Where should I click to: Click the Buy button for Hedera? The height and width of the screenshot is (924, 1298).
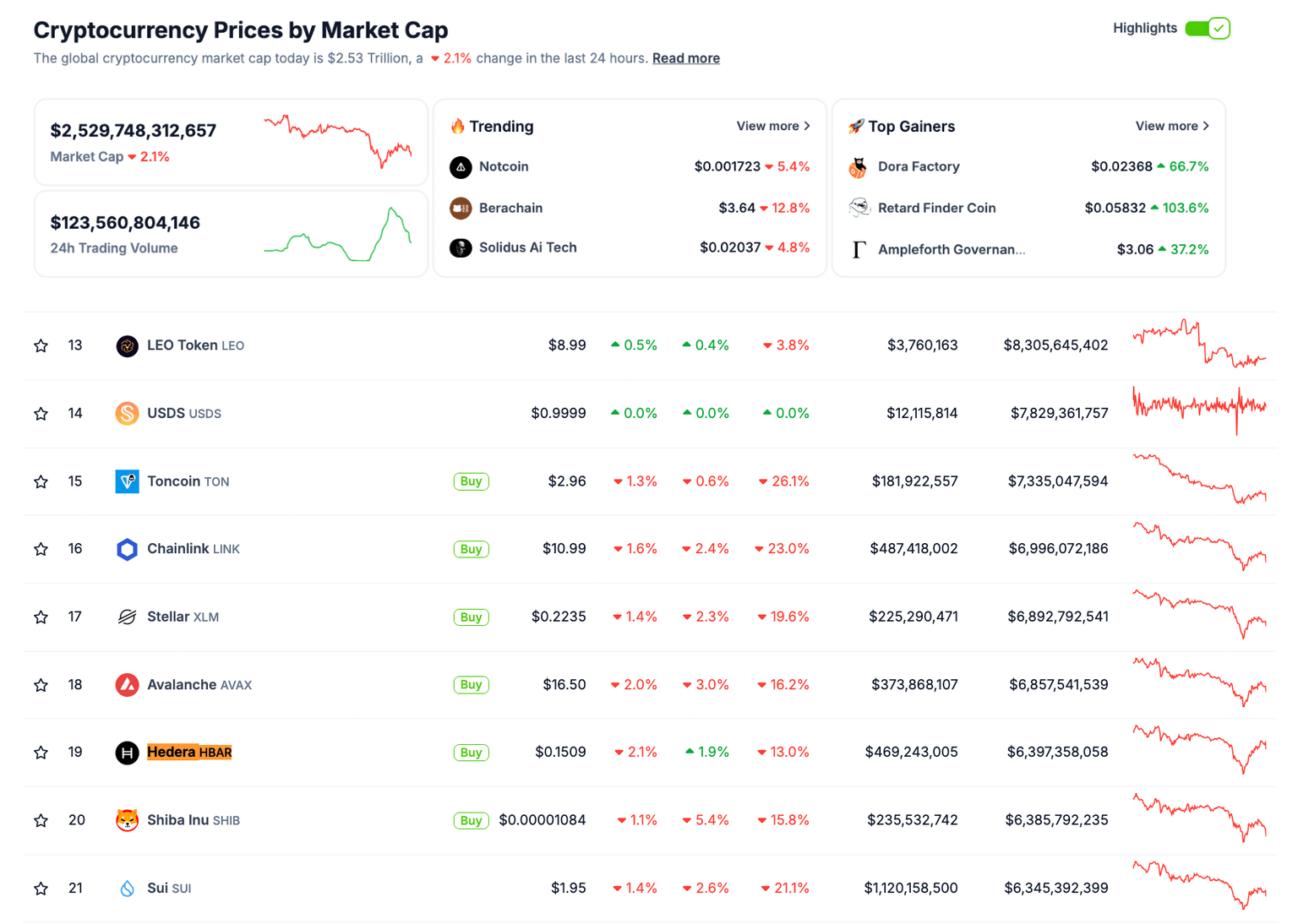[x=471, y=752]
